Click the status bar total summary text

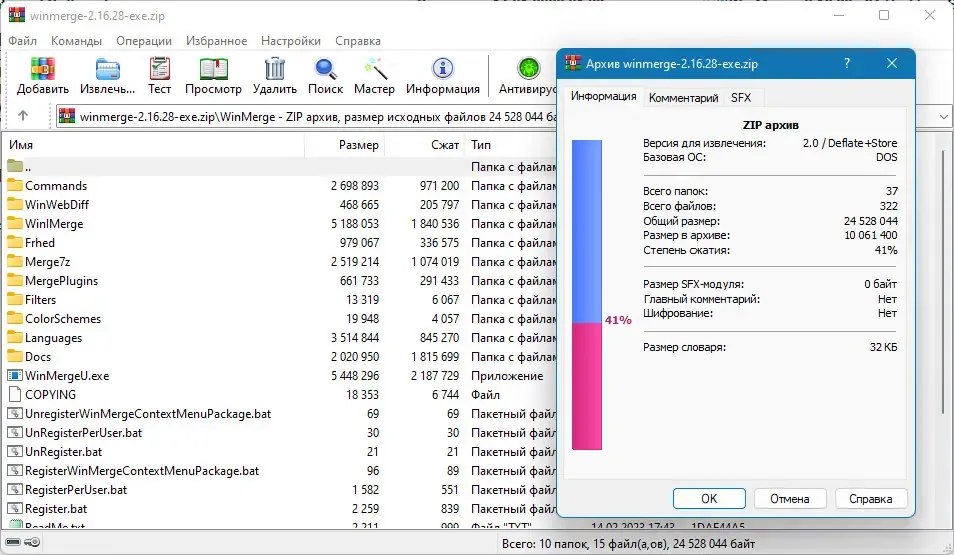[x=628, y=543]
